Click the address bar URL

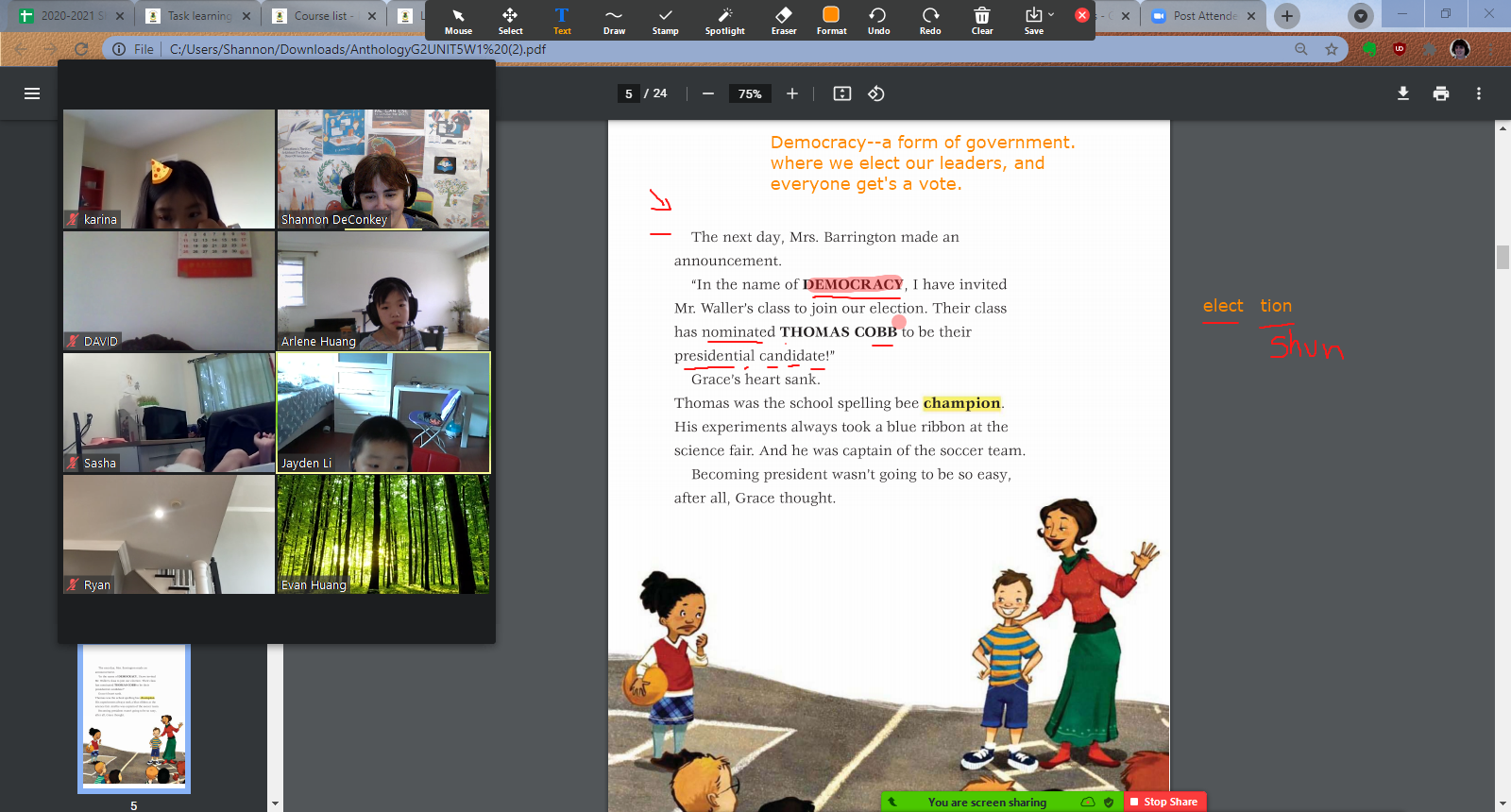[x=358, y=49]
